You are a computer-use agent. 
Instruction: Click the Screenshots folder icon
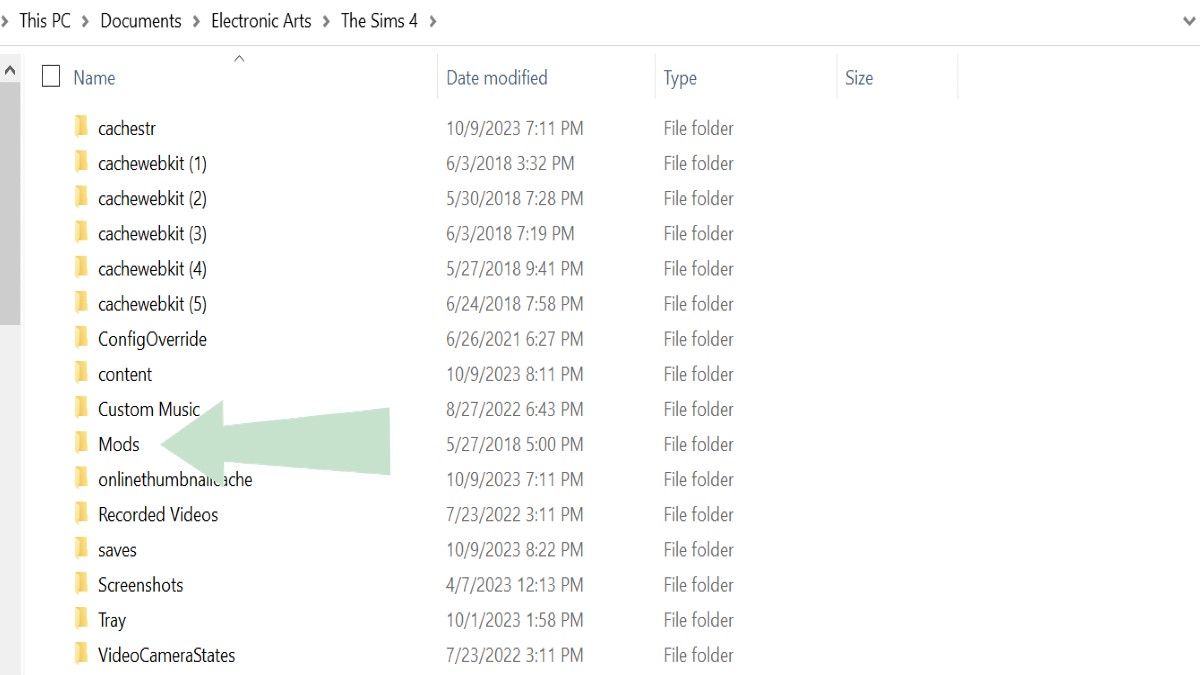coord(82,584)
